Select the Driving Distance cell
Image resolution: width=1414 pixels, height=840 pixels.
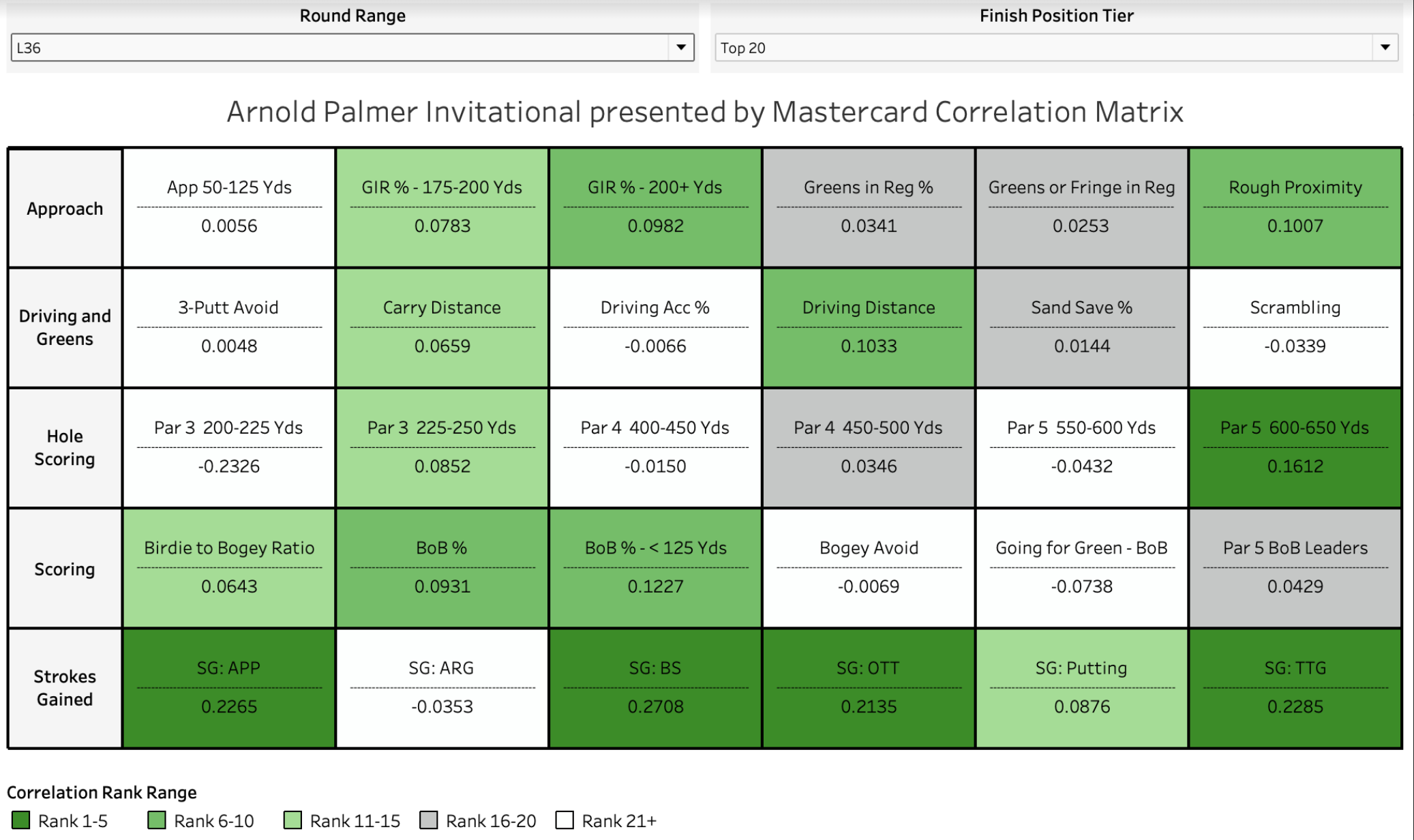[x=868, y=328]
